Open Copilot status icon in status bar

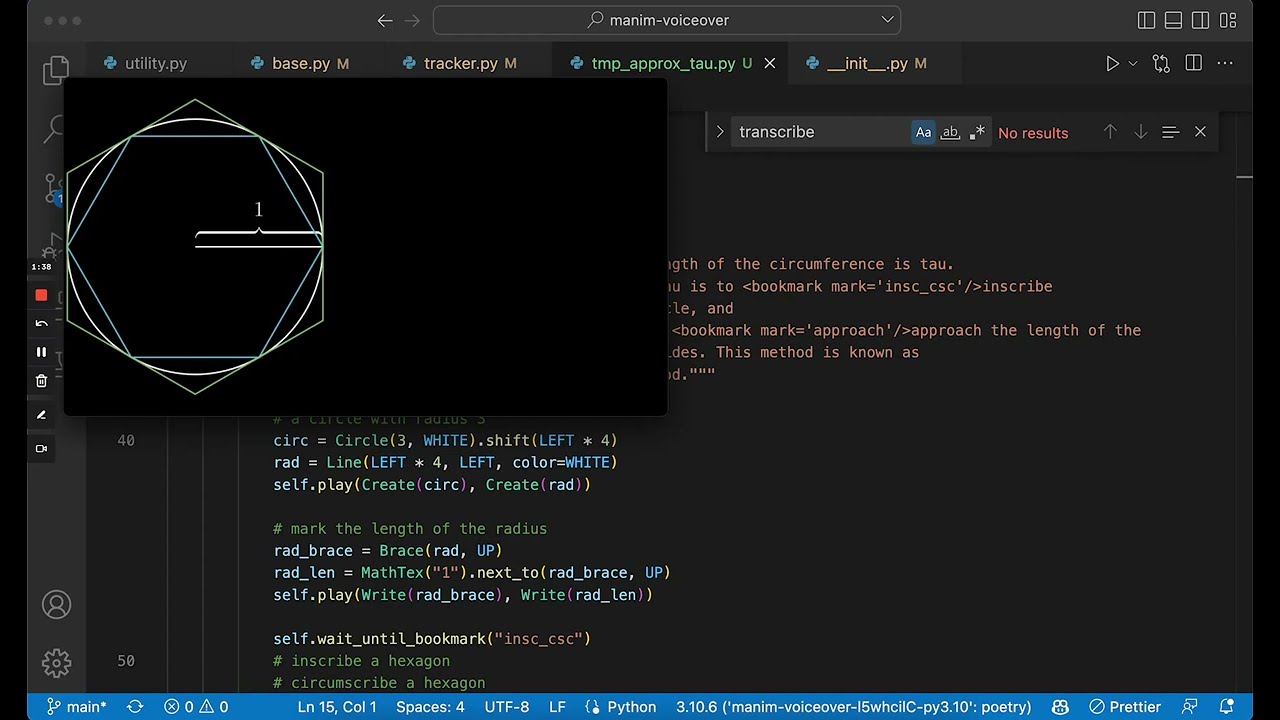point(1061,706)
